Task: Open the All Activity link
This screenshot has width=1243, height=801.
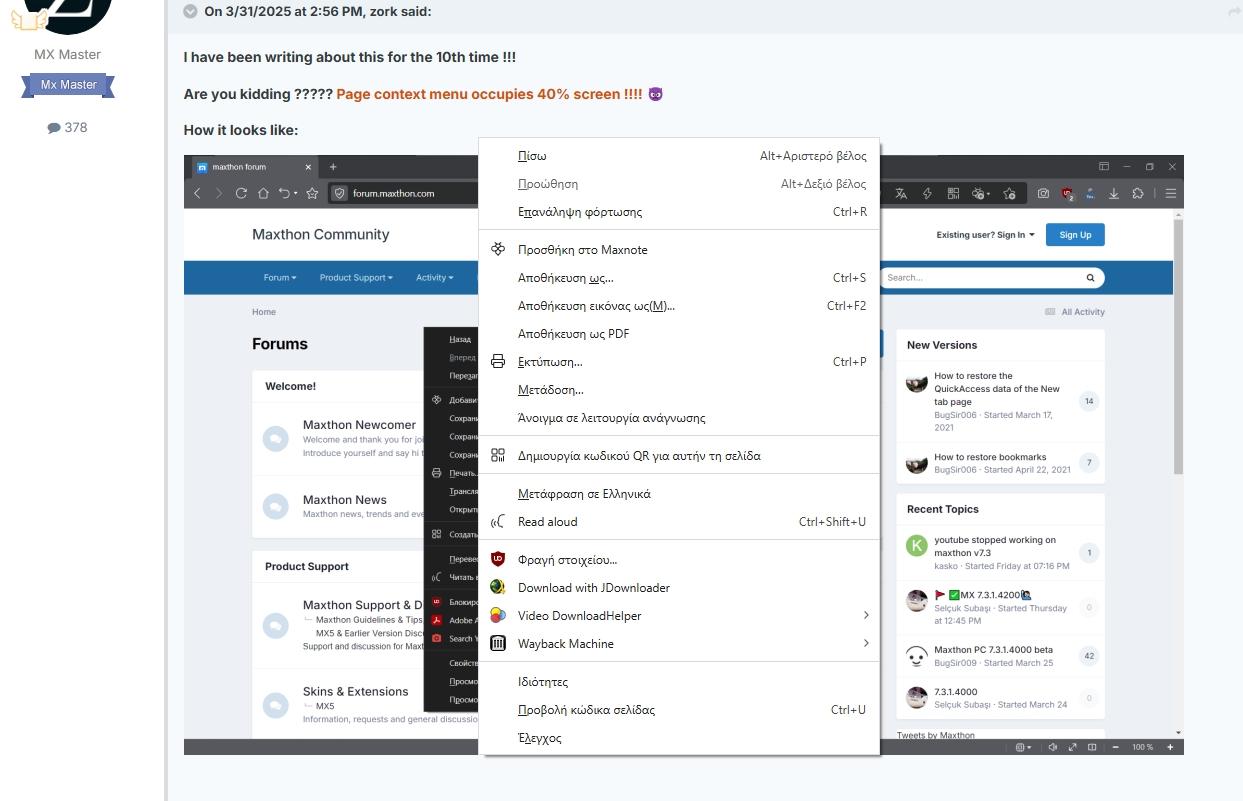Action: [1075, 312]
